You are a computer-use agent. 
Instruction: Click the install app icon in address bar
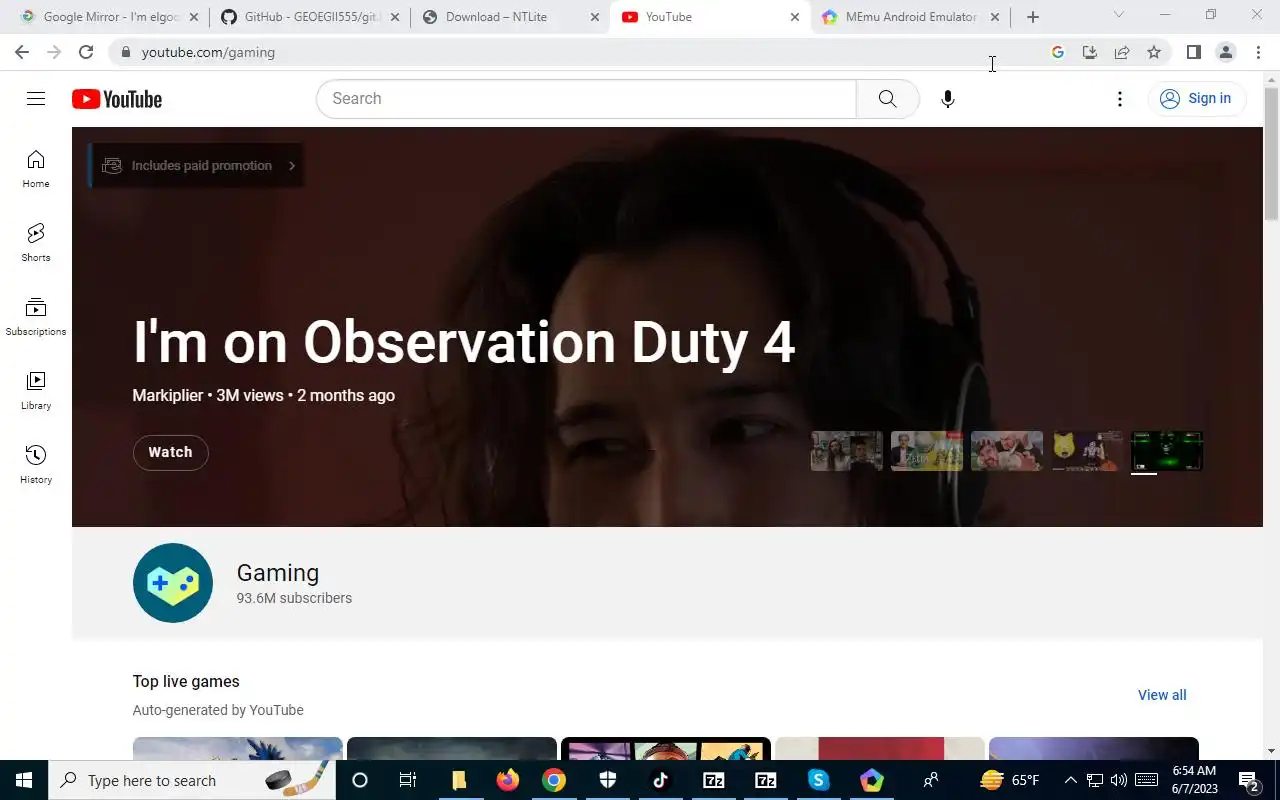1090,52
